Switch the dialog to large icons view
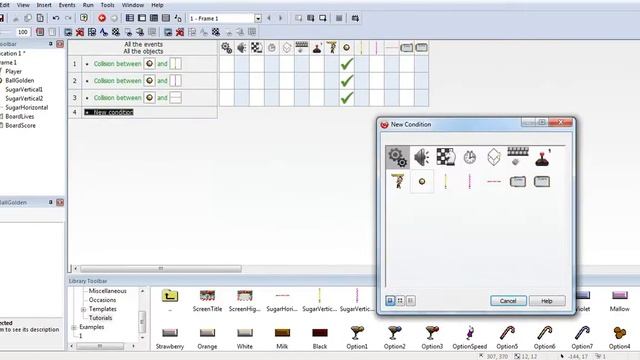This screenshot has height=360, width=640. [x=391, y=301]
